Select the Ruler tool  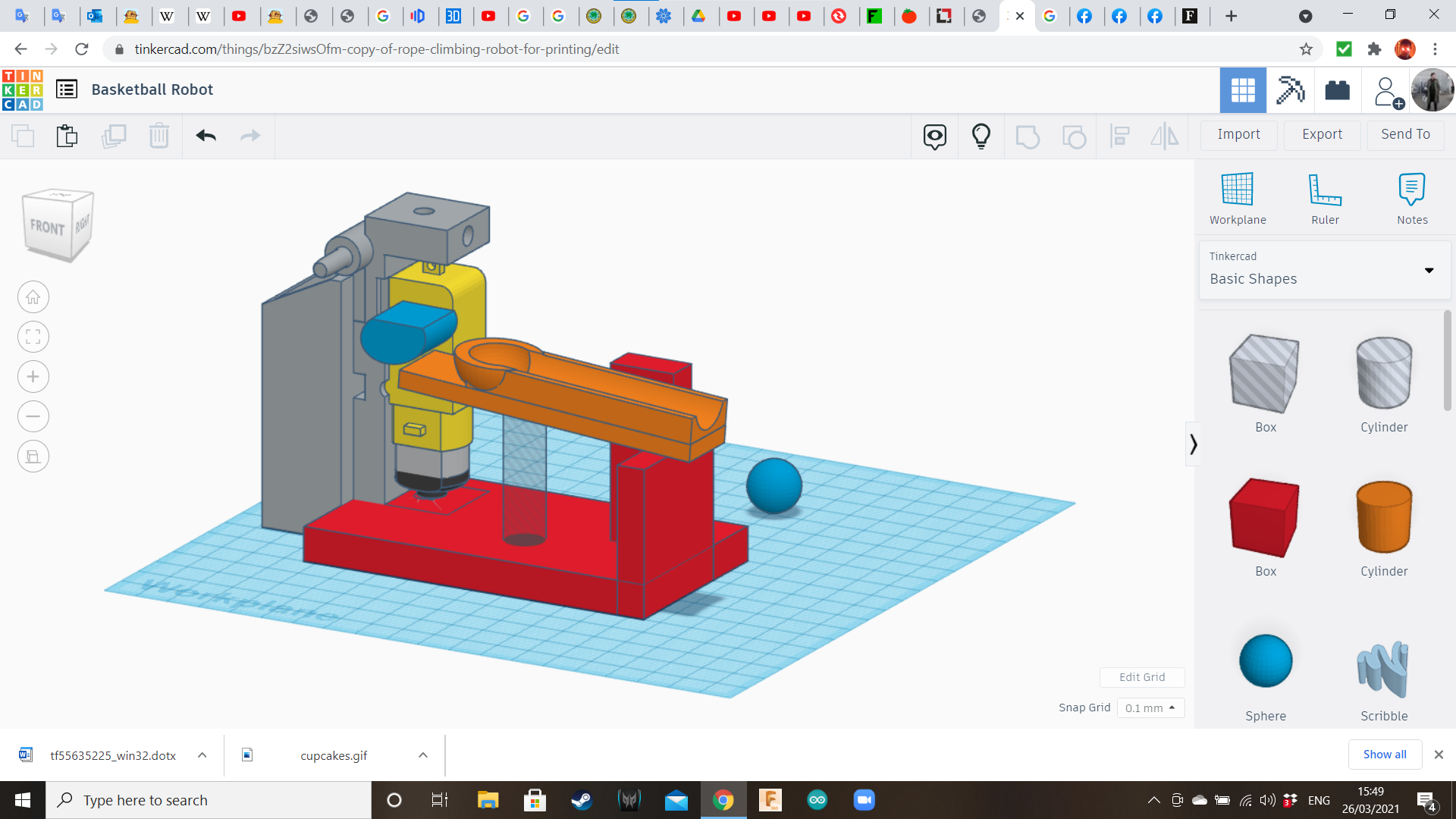[x=1325, y=197]
